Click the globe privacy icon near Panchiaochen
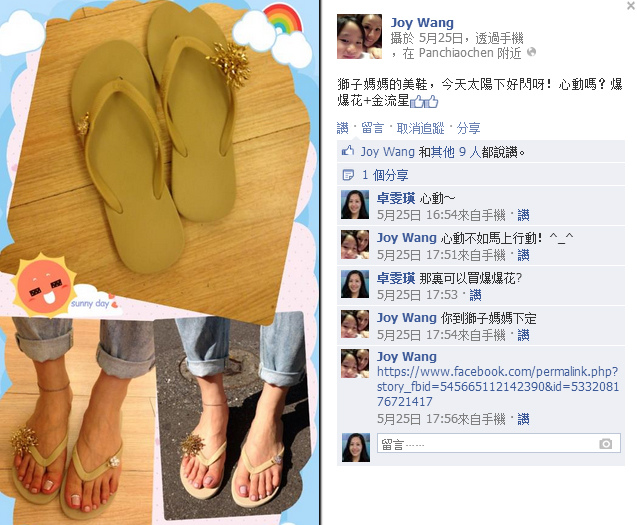This screenshot has height=525, width=637. tap(531, 52)
